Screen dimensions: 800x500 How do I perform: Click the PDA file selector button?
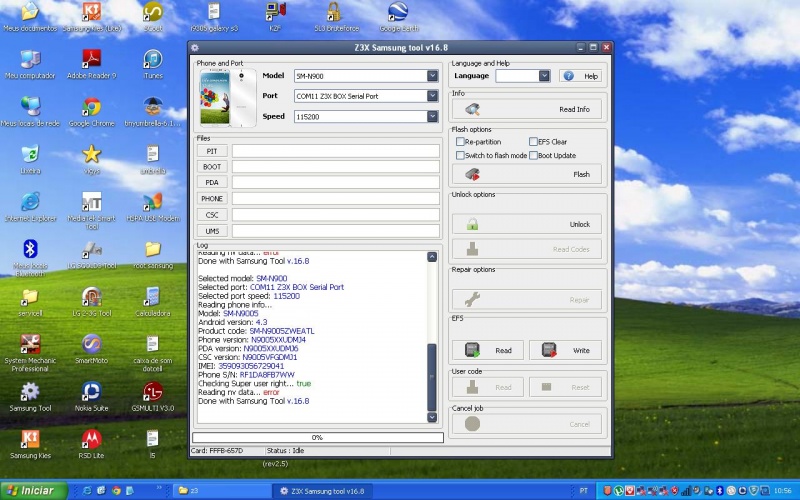[212, 183]
